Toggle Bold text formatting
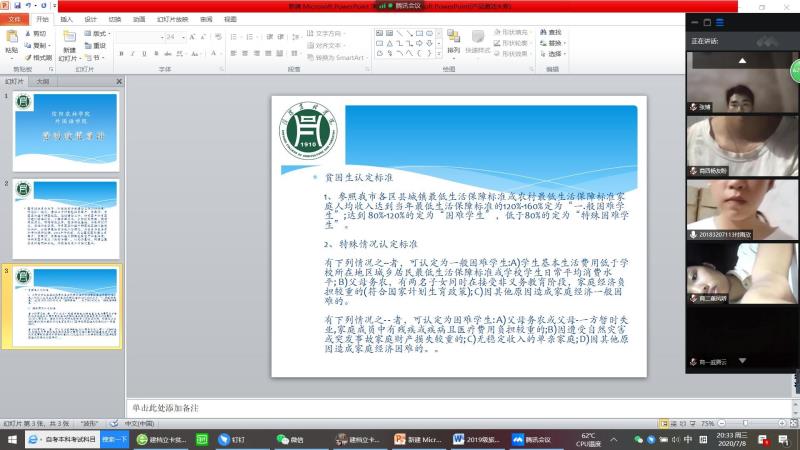Viewport: 800px width, 450px height. coord(121,53)
